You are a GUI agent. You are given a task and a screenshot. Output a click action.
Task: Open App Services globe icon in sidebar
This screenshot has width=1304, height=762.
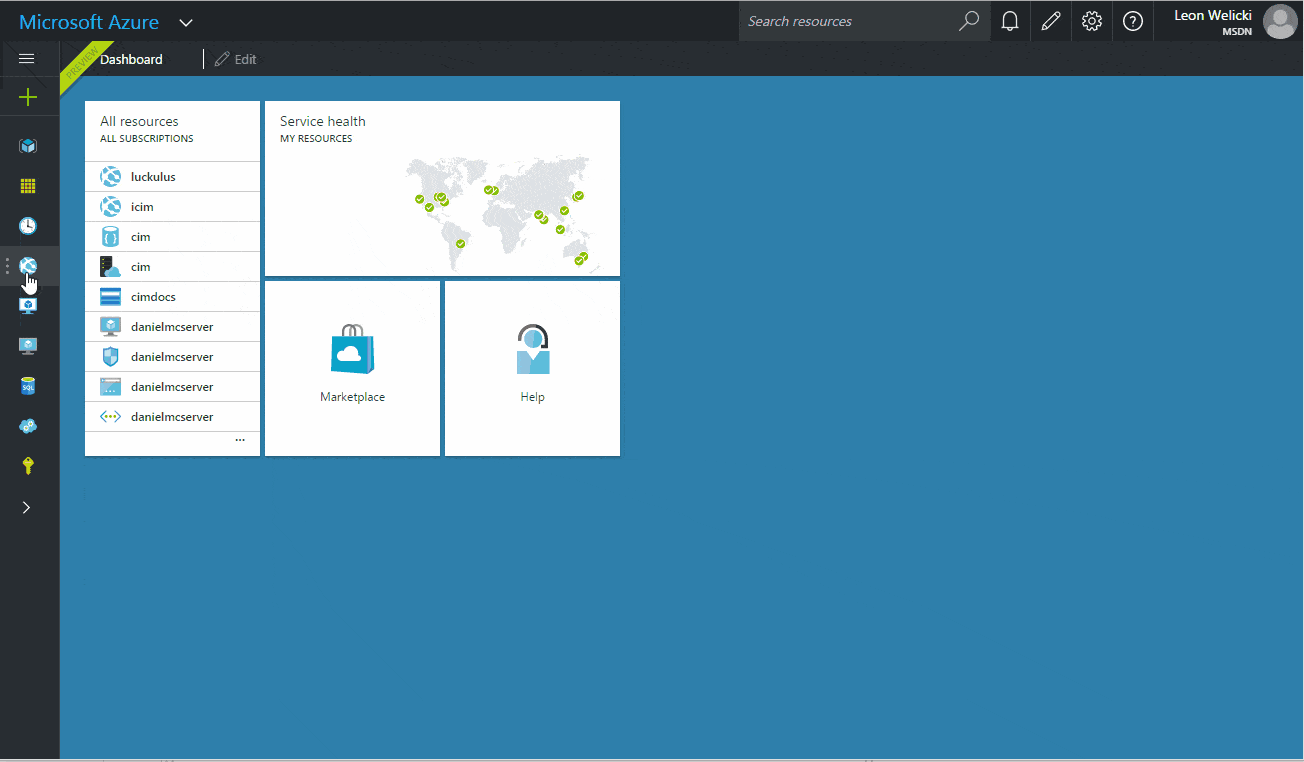(28, 266)
